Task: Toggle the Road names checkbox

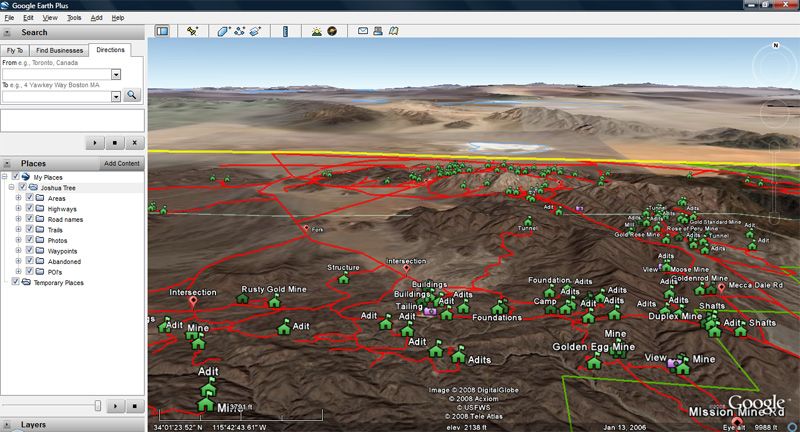Action: (30, 219)
